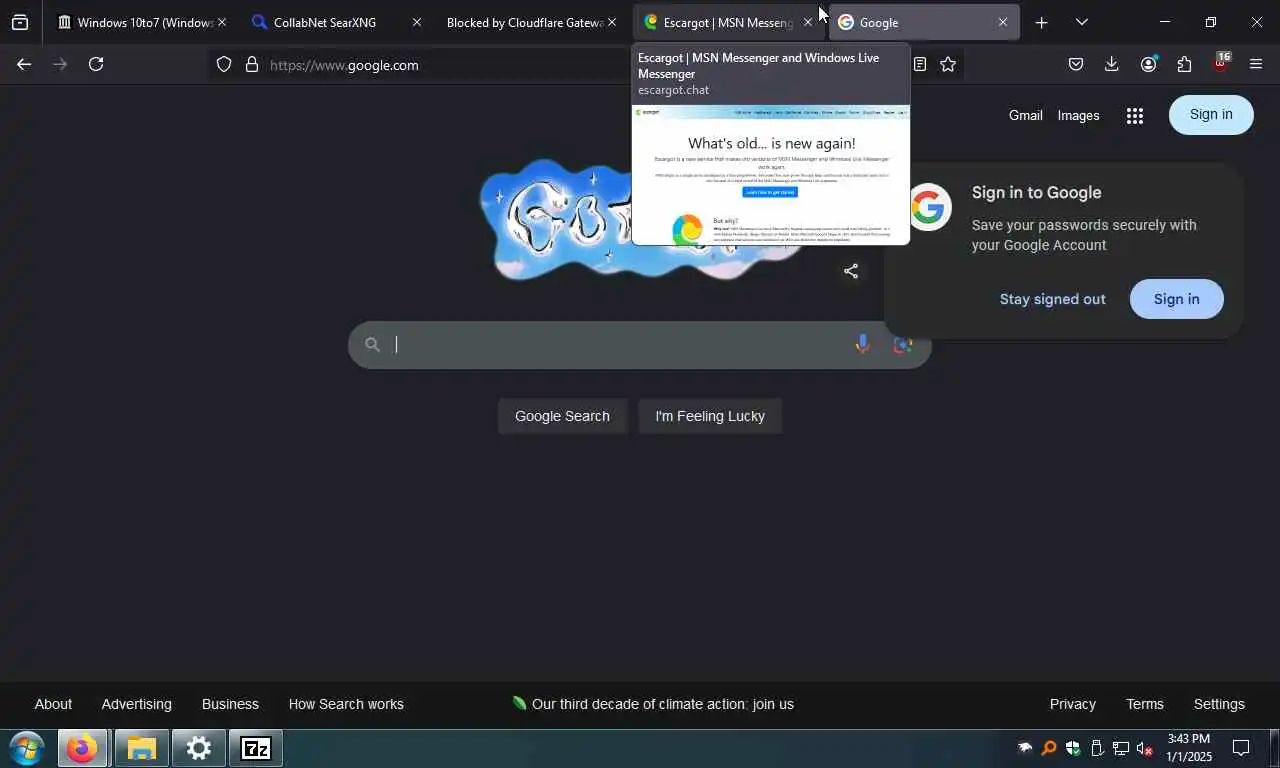Open the Windows Start menu
Image resolution: width=1280 pixels, height=768 pixels.
[26, 748]
